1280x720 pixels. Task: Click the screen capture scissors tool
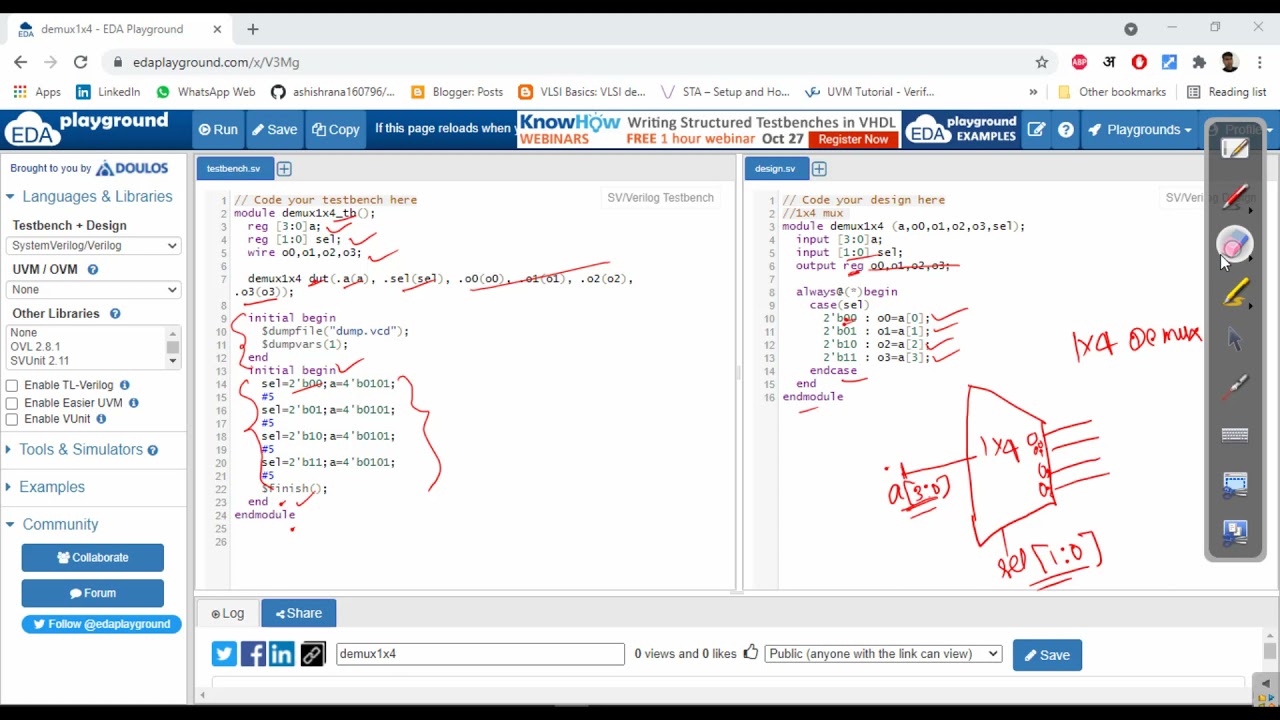click(x=1235, y=484)
